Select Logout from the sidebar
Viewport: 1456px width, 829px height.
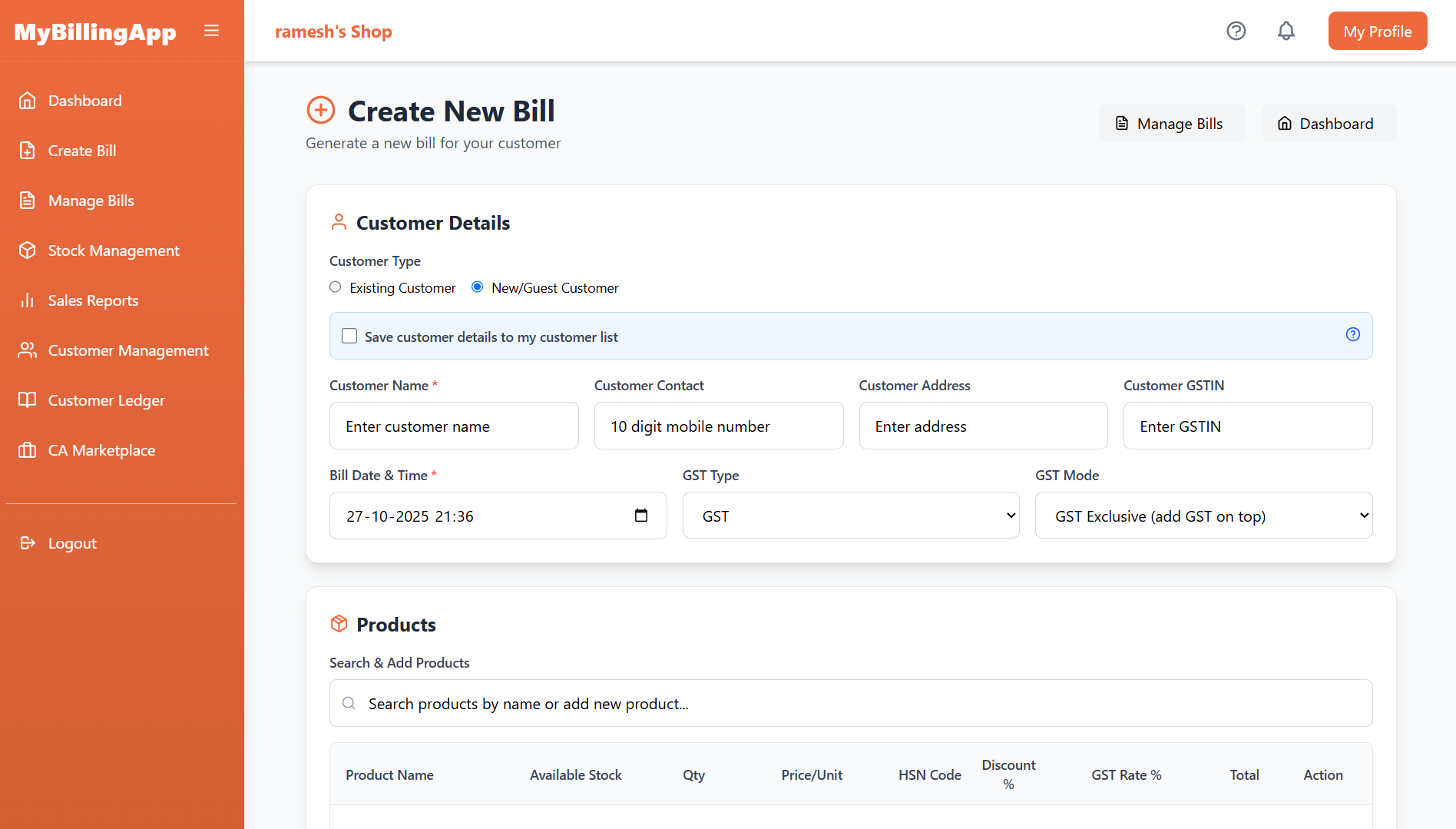coord(28,542)
